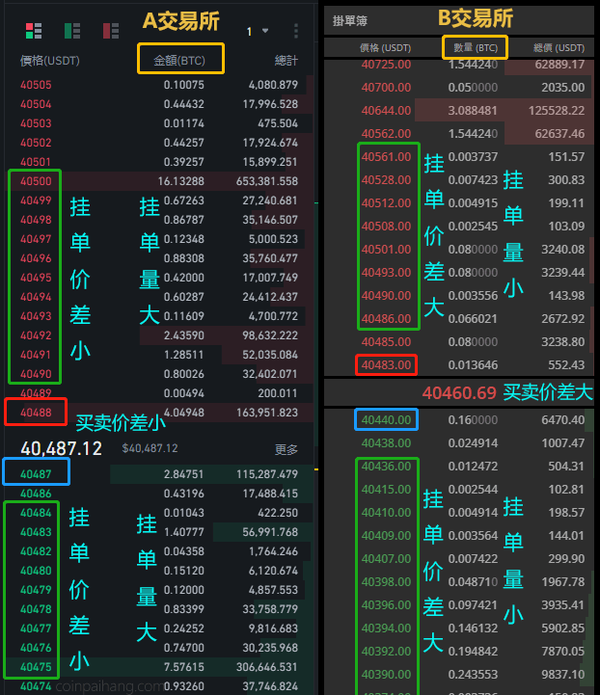Image resolution: width=600 pixels, height=695 pixels.
Task: Select the ask price 40483.00 in exchange B
Action: coord(386,365)
